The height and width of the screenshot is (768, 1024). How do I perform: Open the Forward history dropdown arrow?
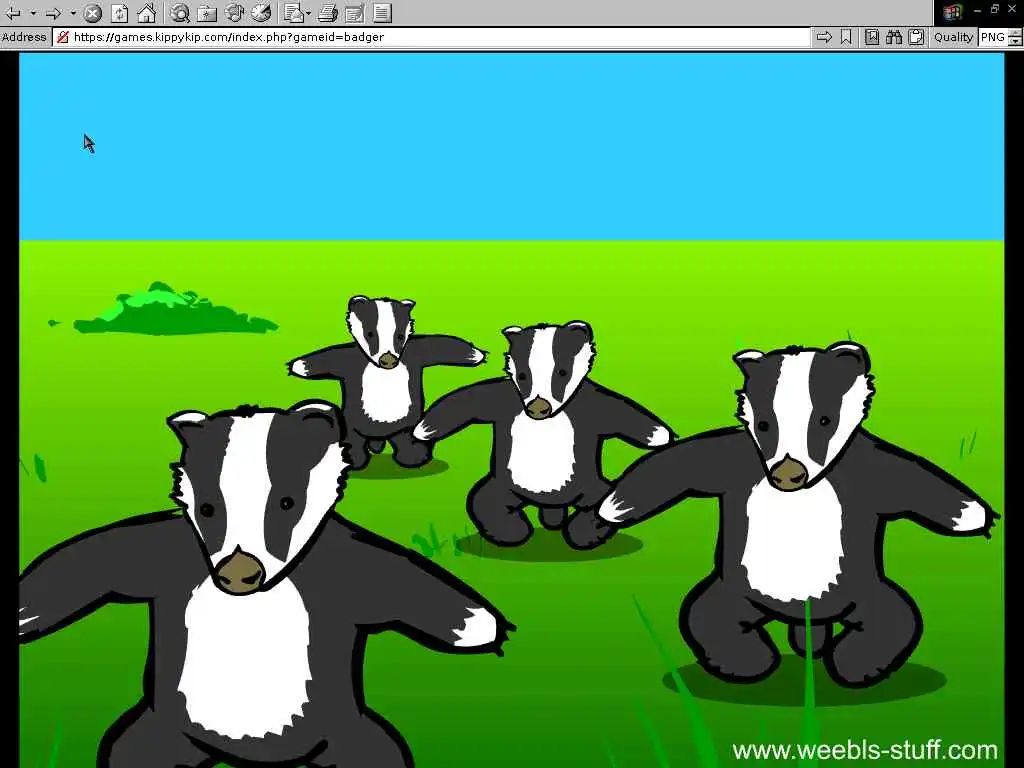click(x=73, y=12)
